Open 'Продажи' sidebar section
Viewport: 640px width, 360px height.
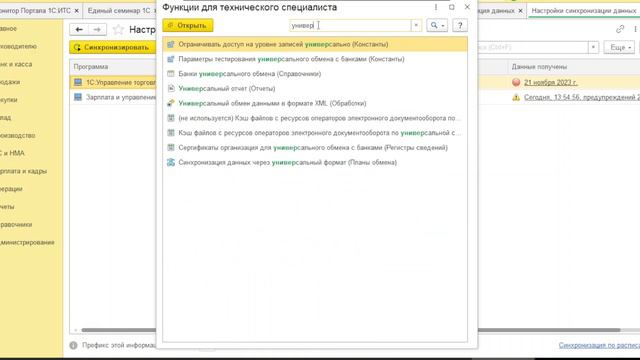[10, 82]
